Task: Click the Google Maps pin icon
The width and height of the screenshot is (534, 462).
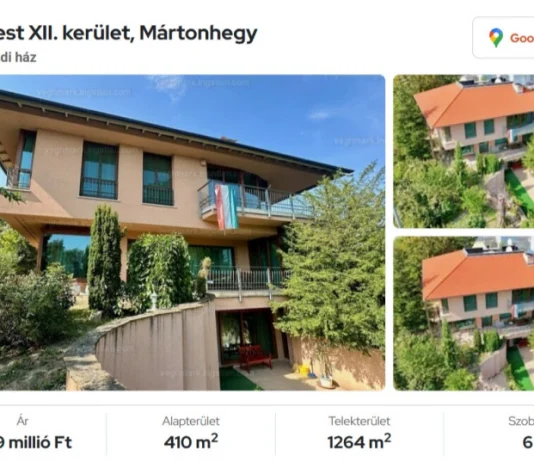Action: (496, 37)
